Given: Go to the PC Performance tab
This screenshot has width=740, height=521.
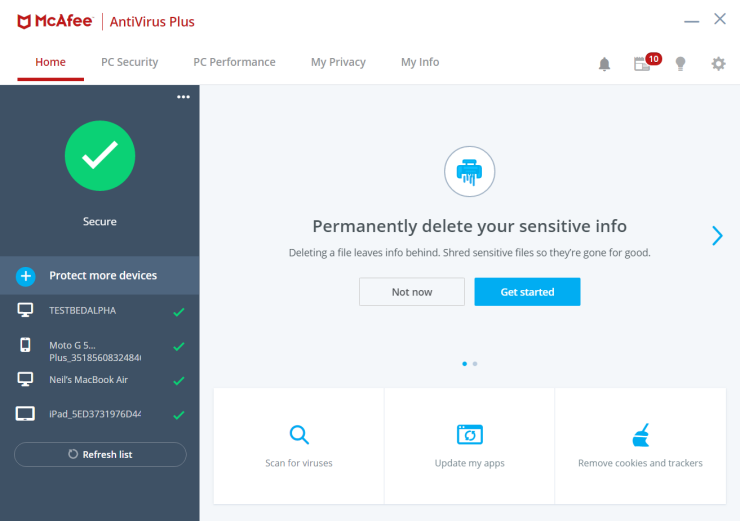Looking at the screenshot, I should [234, 62].
